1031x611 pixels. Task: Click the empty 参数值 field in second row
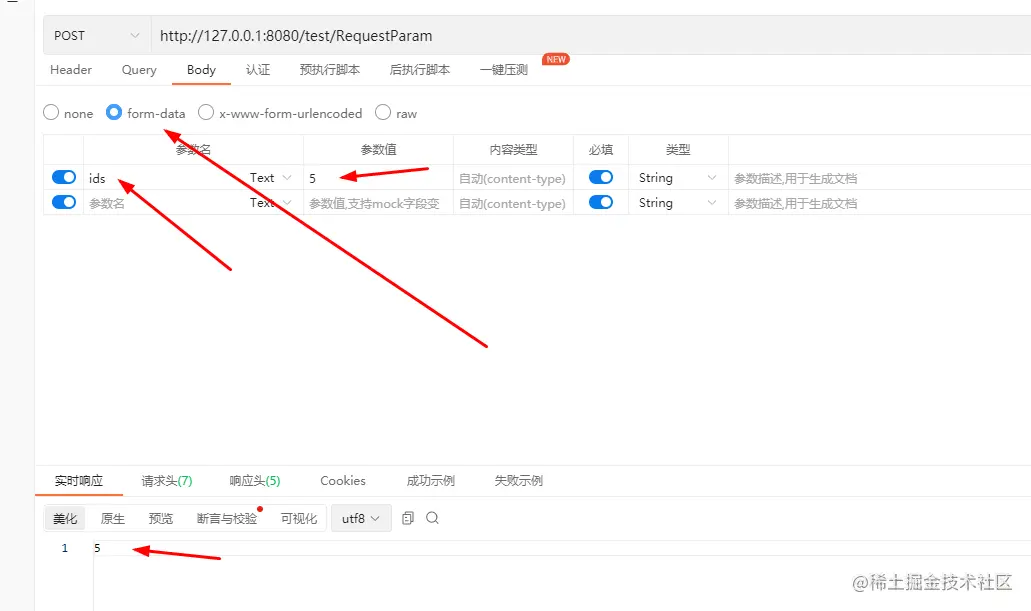(x=378, y=203)
